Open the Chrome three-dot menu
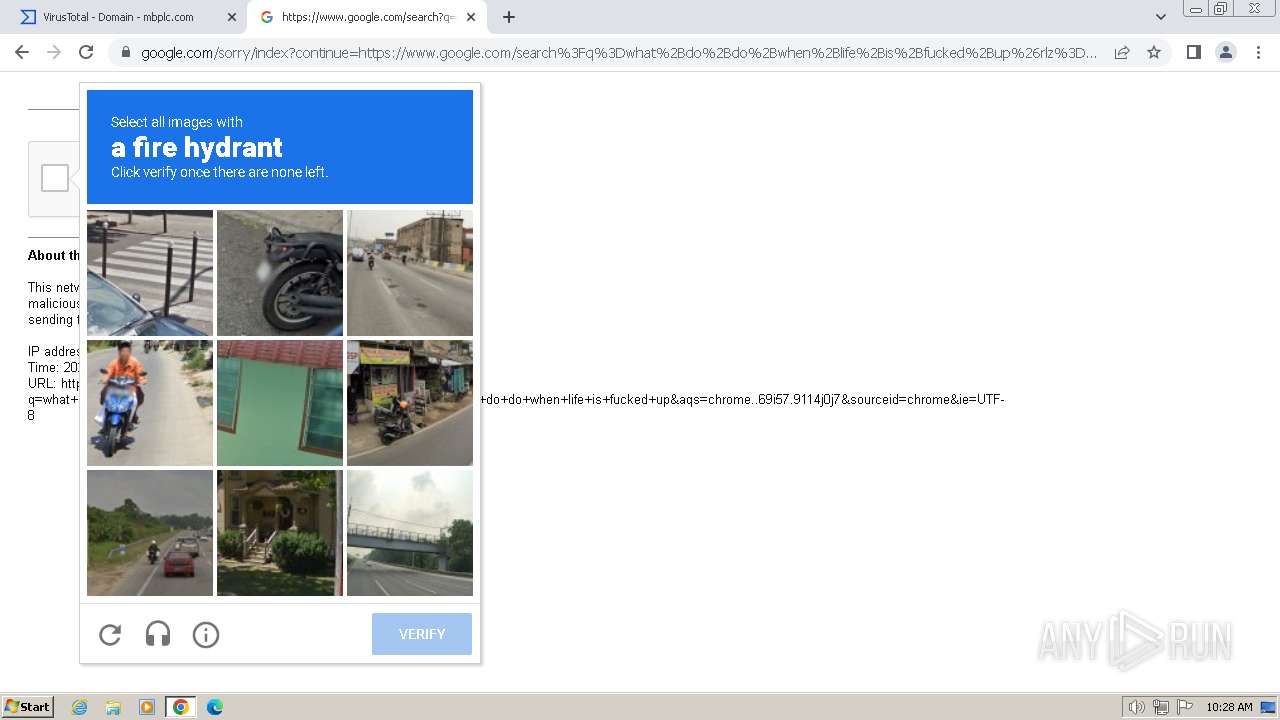This screenshot has height=720, width=1280. 1257,52
